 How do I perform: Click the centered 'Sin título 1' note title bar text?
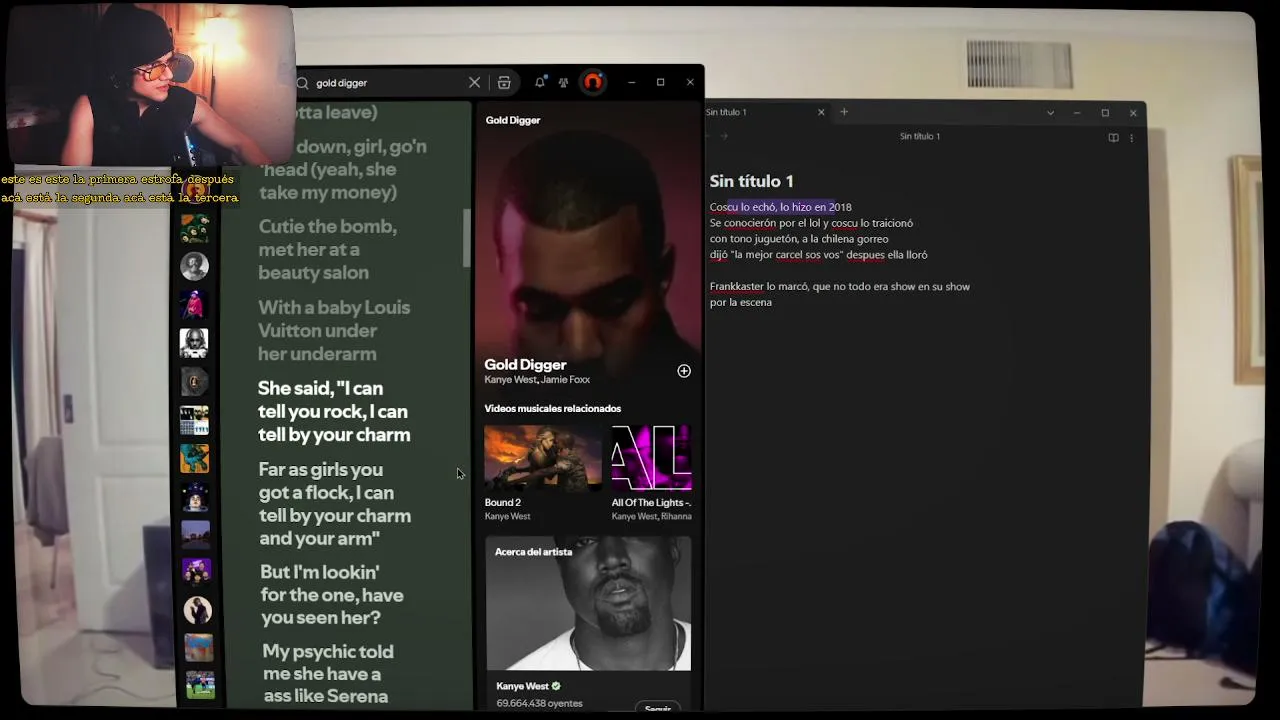tap(920, 136)
